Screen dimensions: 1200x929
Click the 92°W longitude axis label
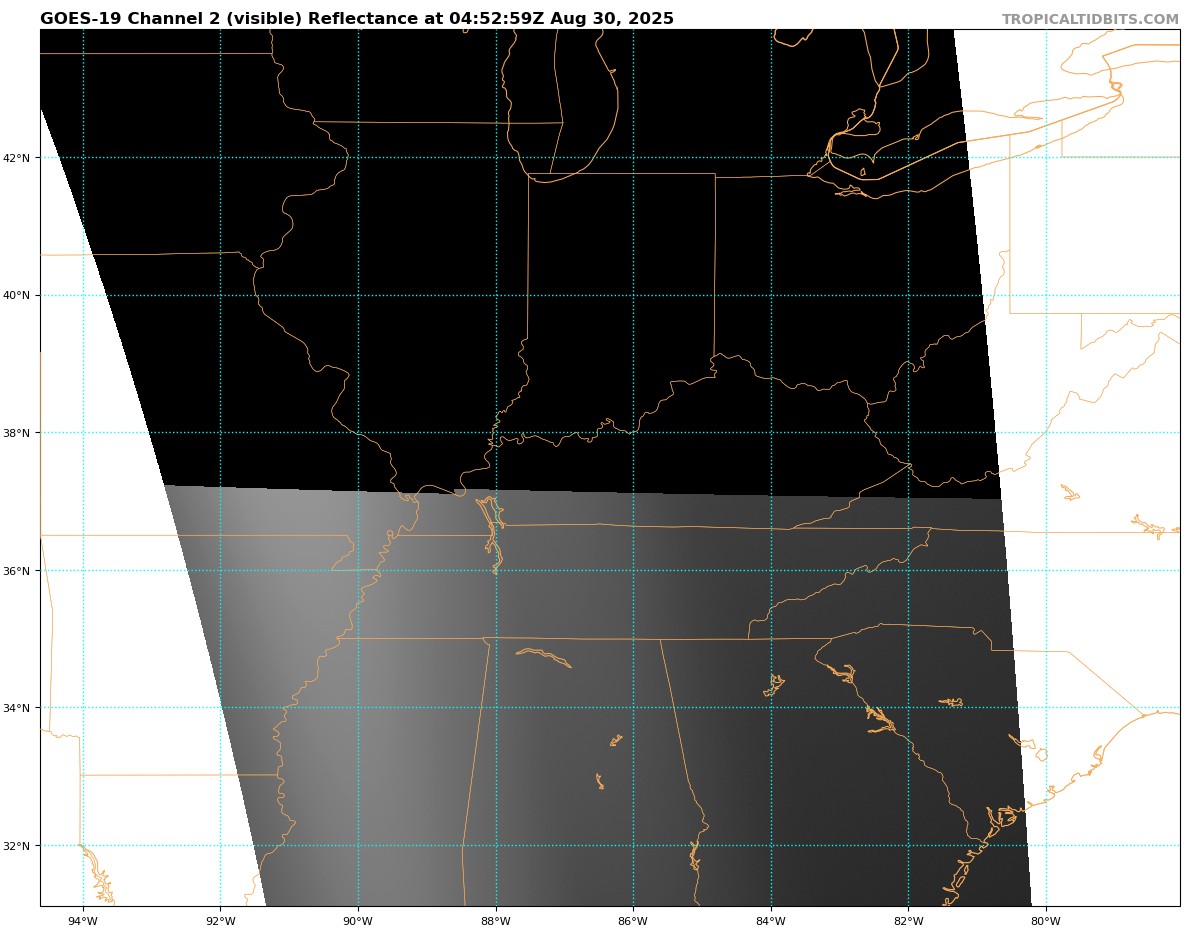coord(220,921)
